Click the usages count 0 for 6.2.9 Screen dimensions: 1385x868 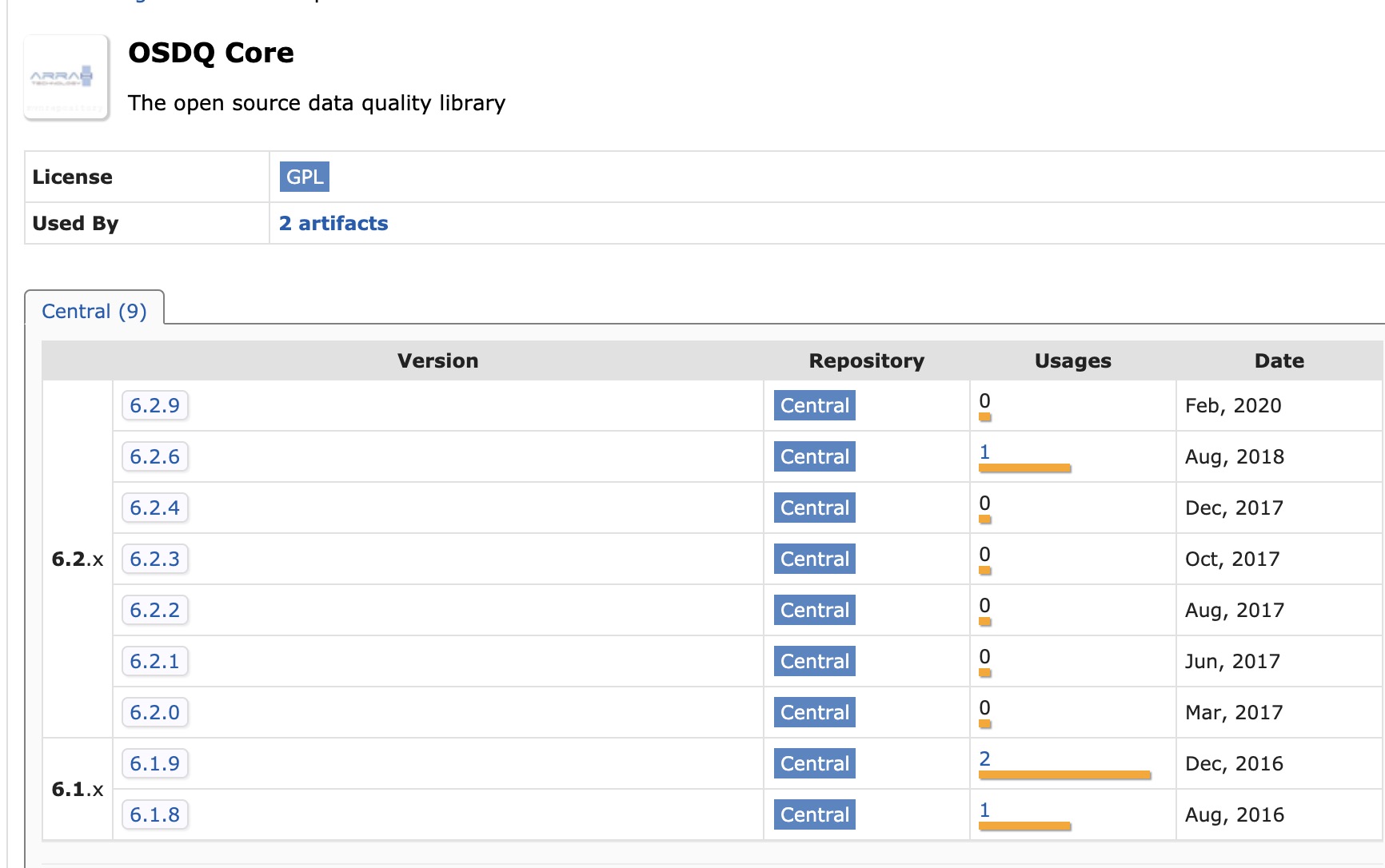pos(985,400)
